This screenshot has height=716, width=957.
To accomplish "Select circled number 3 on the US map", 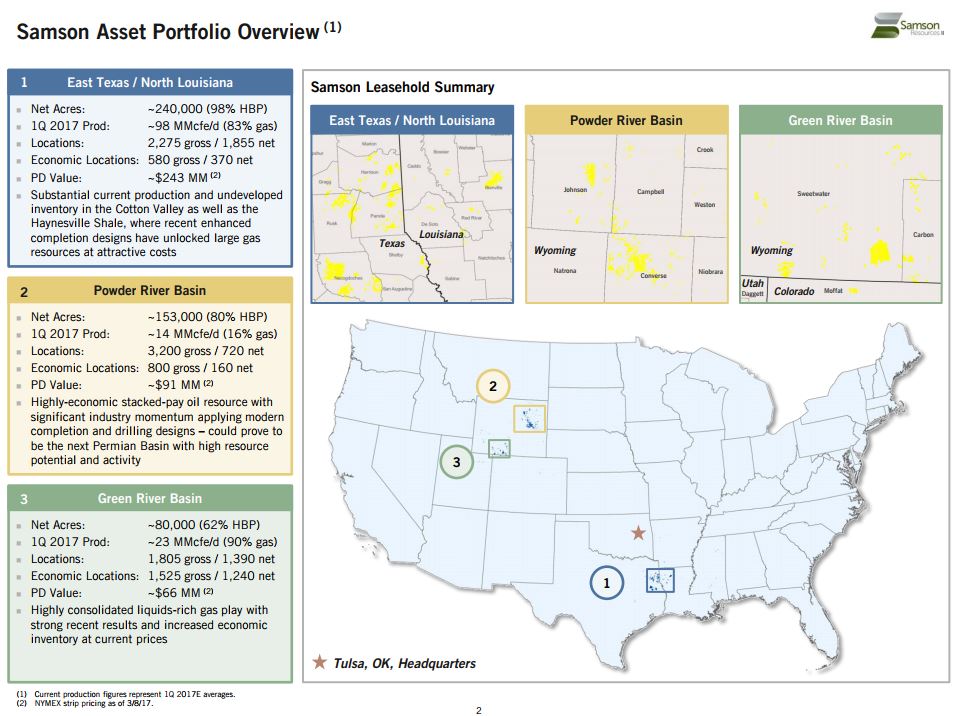I will (x=456, y=462).
